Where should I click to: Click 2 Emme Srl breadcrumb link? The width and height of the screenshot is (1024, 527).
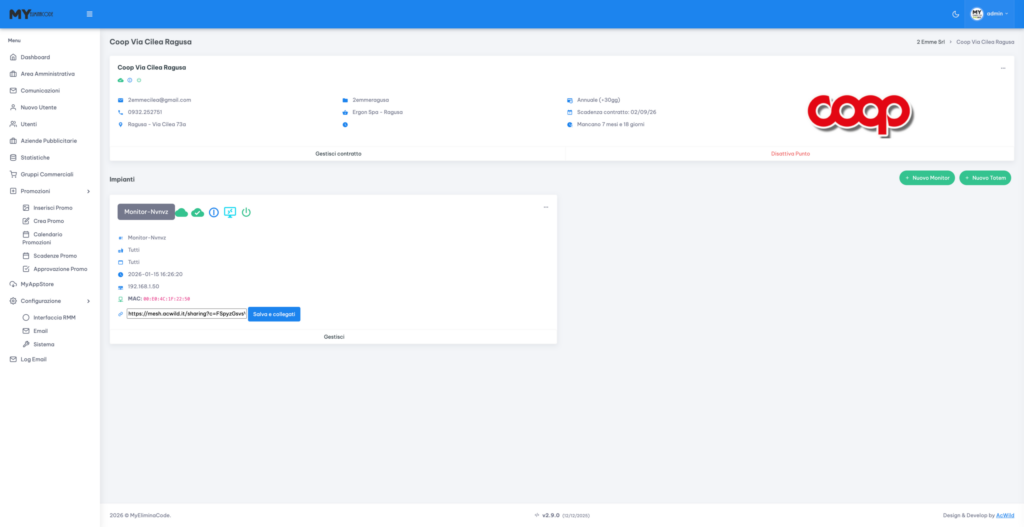pyautogui.click(x=931, y=42)
